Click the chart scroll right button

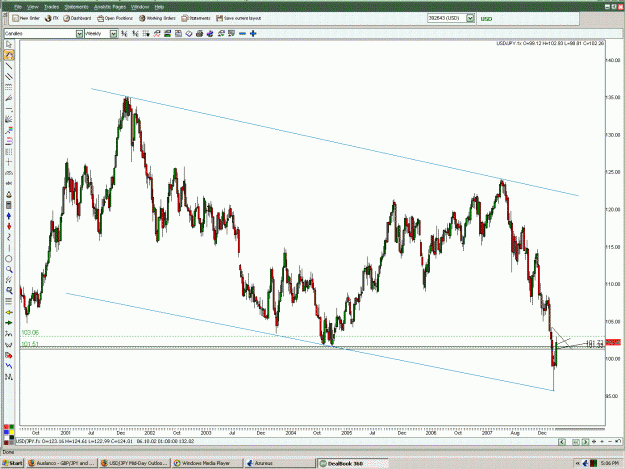click(585, 442)
